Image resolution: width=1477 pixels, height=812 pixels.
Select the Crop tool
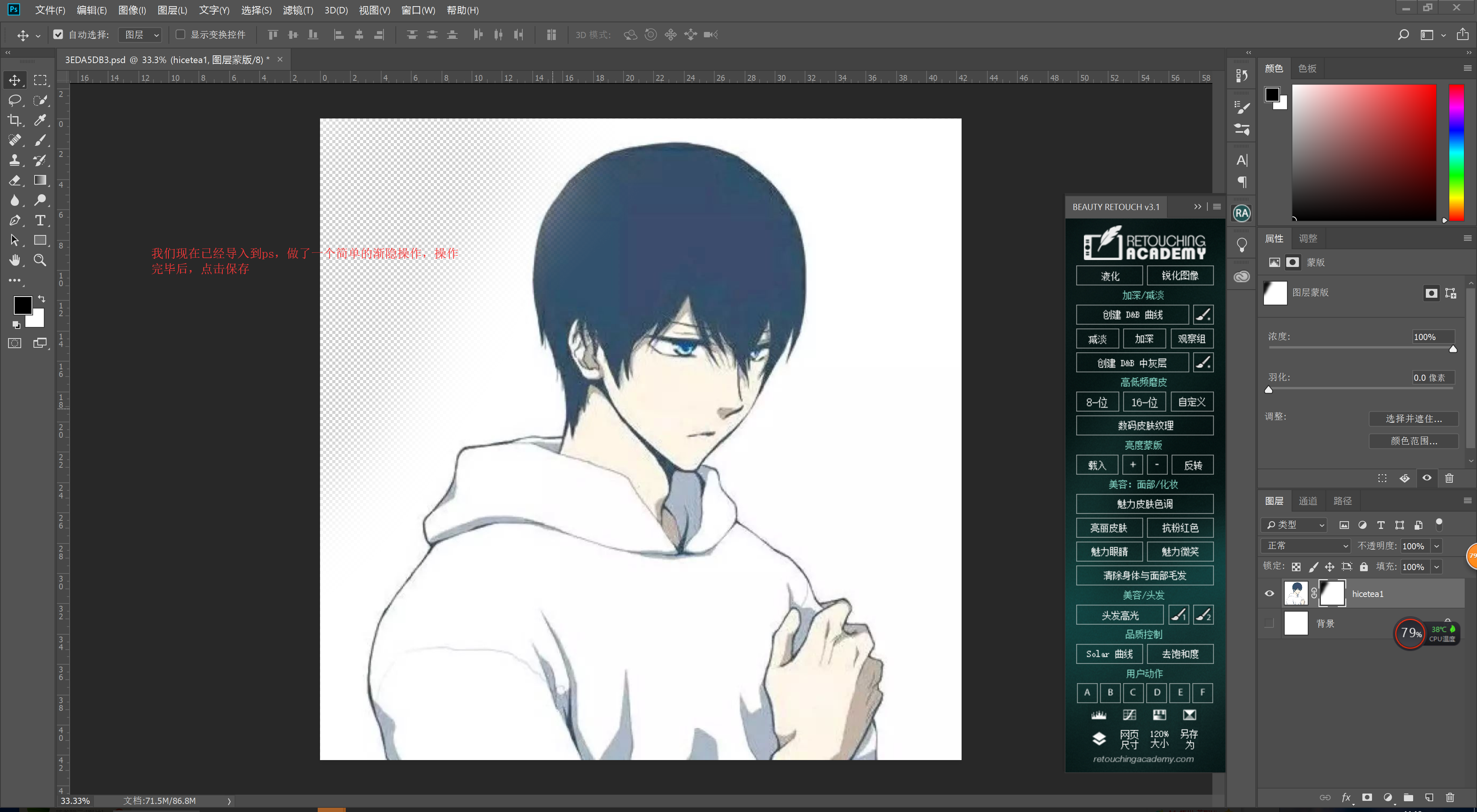pyautogui.click(x=14, y=120)
